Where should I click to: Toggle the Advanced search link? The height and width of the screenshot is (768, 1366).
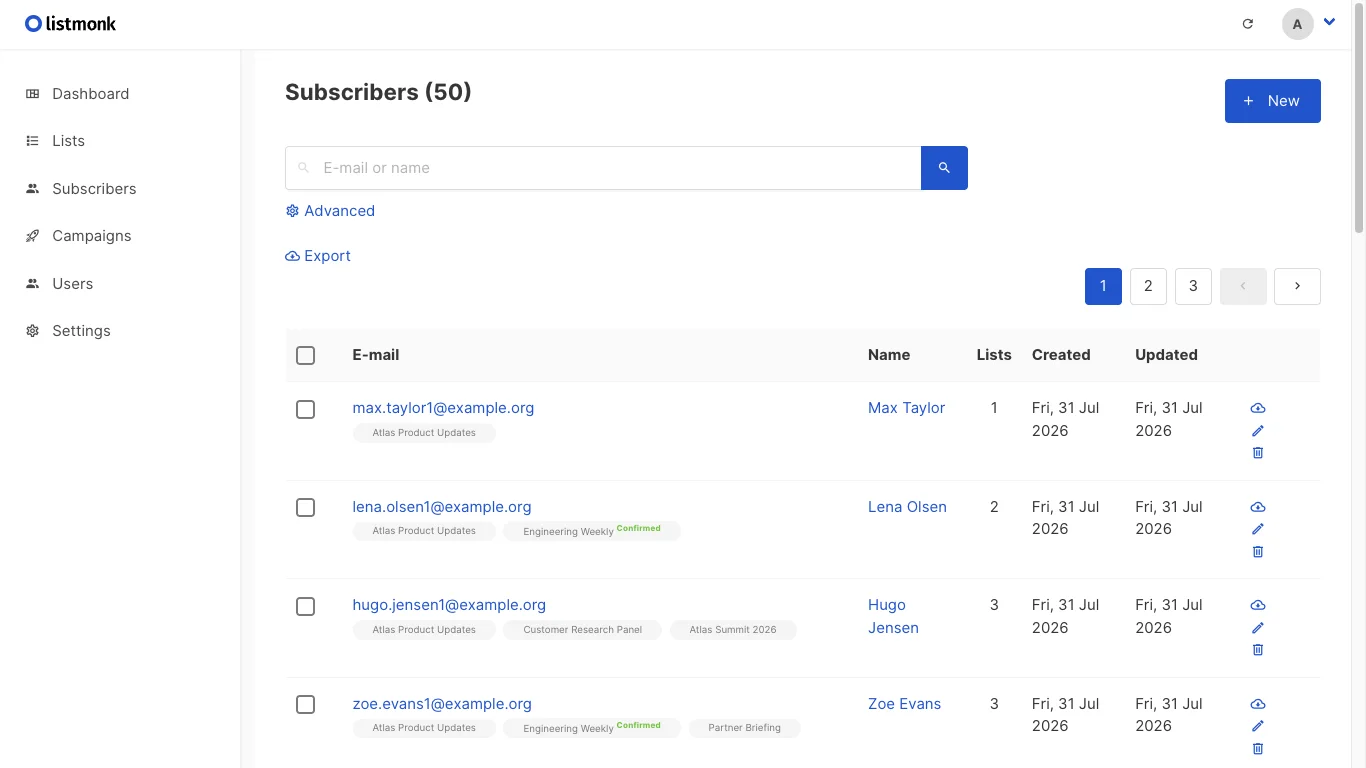coord(330,211)
